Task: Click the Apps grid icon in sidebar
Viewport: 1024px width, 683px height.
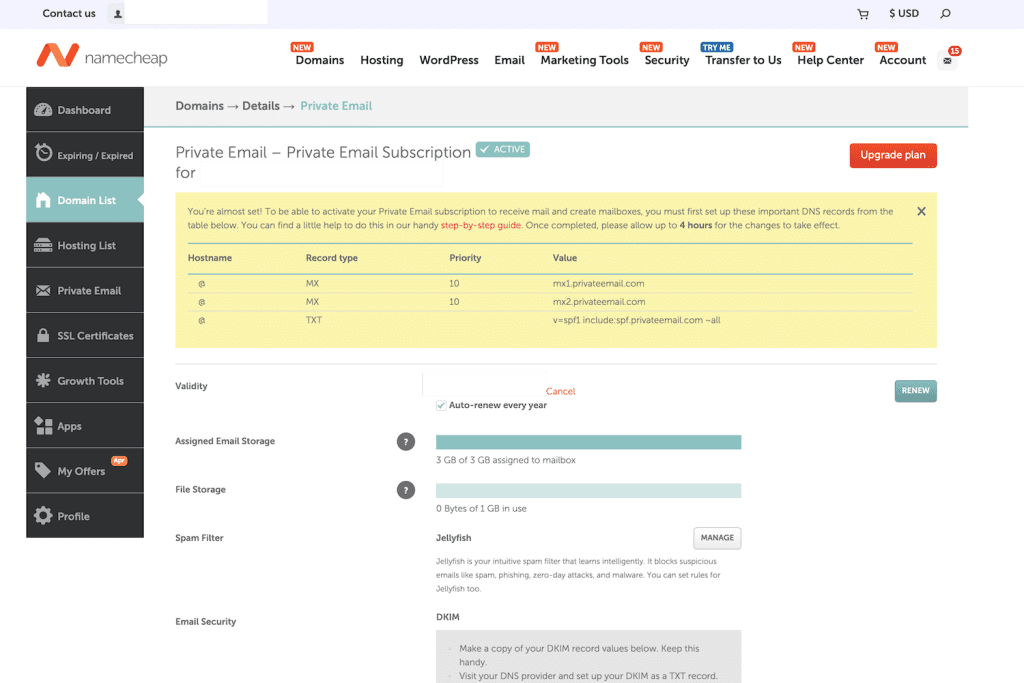Action: pyautogui.click(x=43, y=426)
